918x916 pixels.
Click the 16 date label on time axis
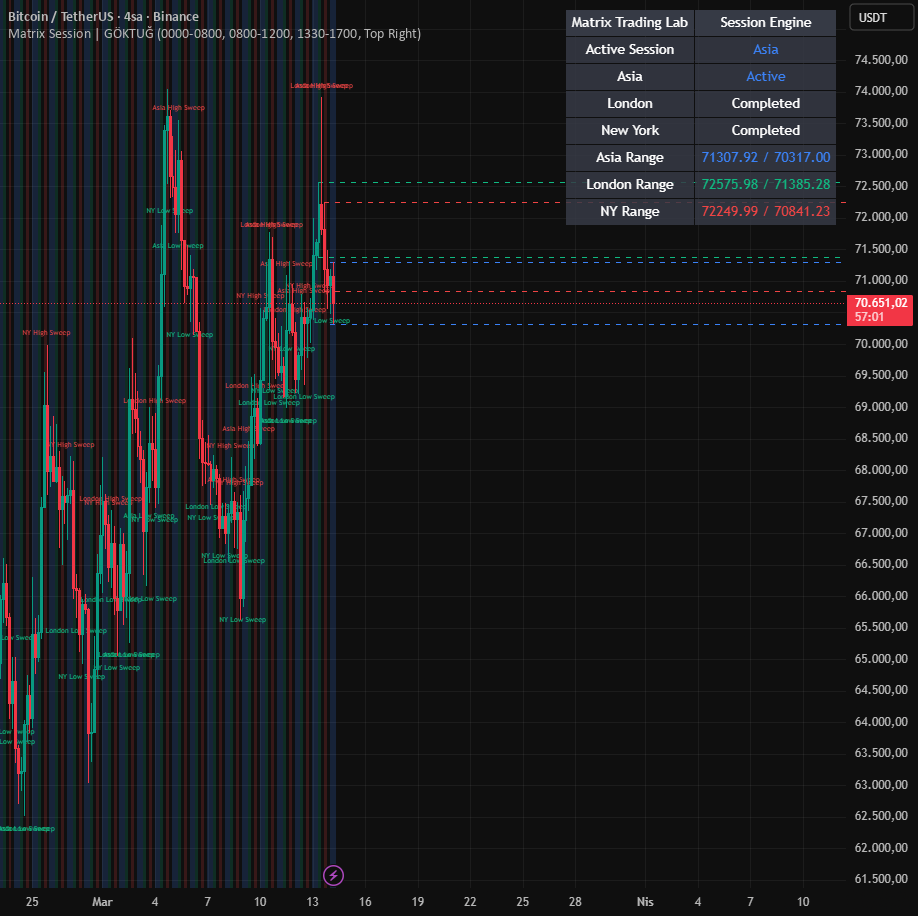[365, 901]
